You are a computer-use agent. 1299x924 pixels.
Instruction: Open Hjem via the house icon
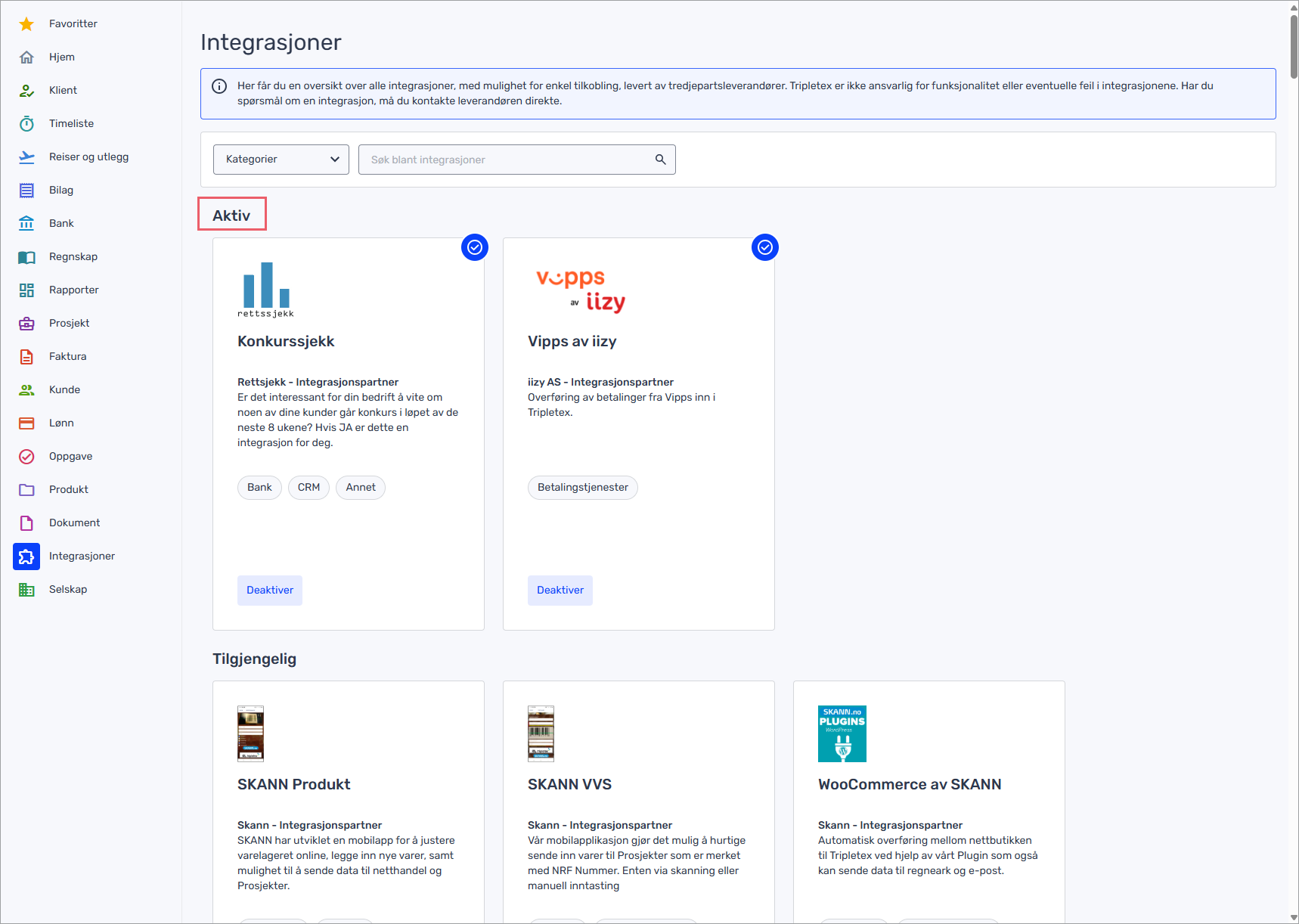pos(26,57)
